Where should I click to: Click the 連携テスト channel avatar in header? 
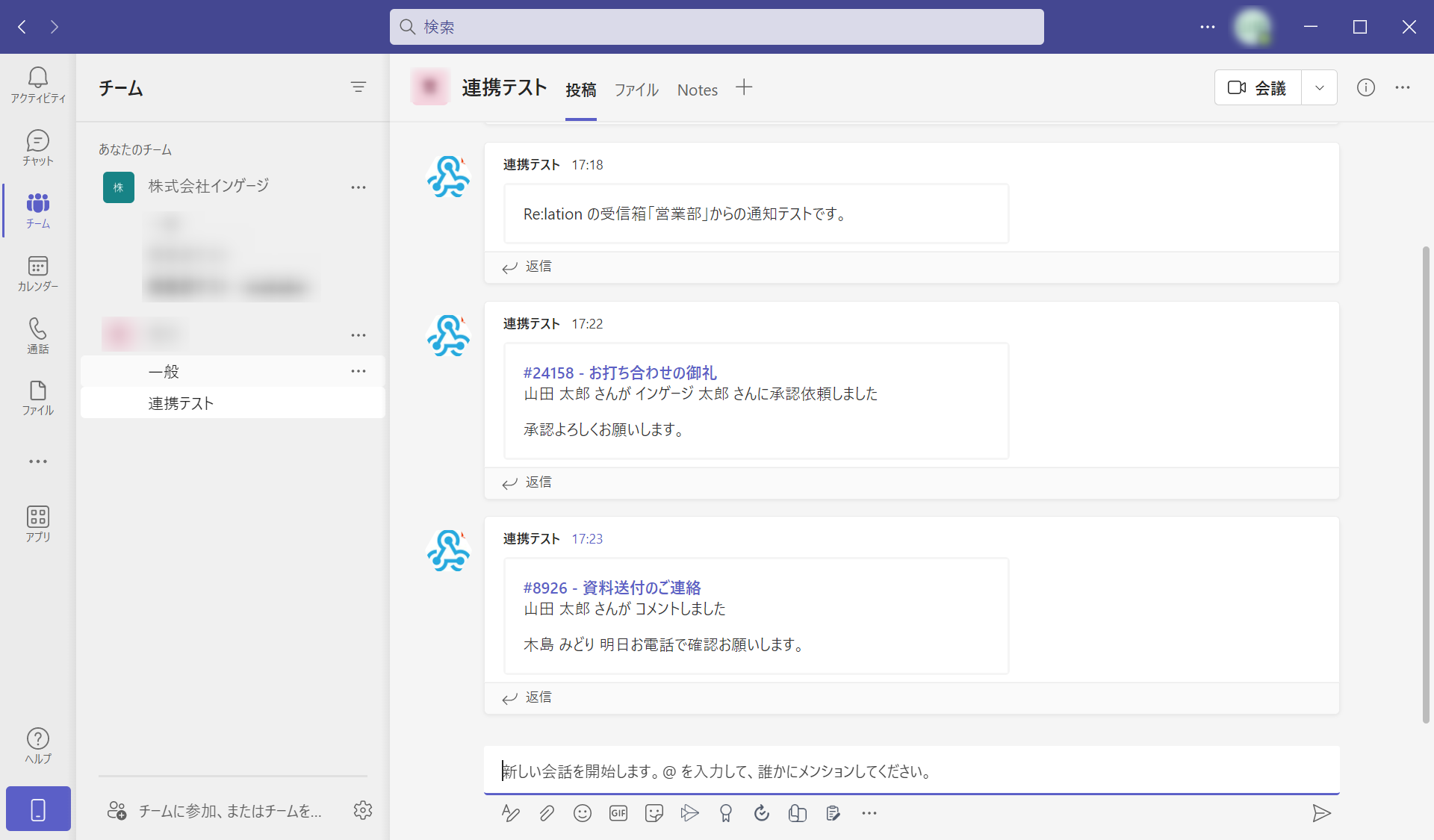pyautogui.click(x=430, y=87)
